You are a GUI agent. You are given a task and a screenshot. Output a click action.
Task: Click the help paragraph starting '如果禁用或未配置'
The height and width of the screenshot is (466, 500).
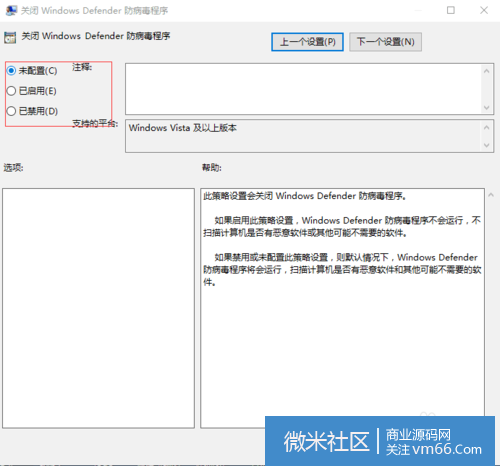point(342,270)
